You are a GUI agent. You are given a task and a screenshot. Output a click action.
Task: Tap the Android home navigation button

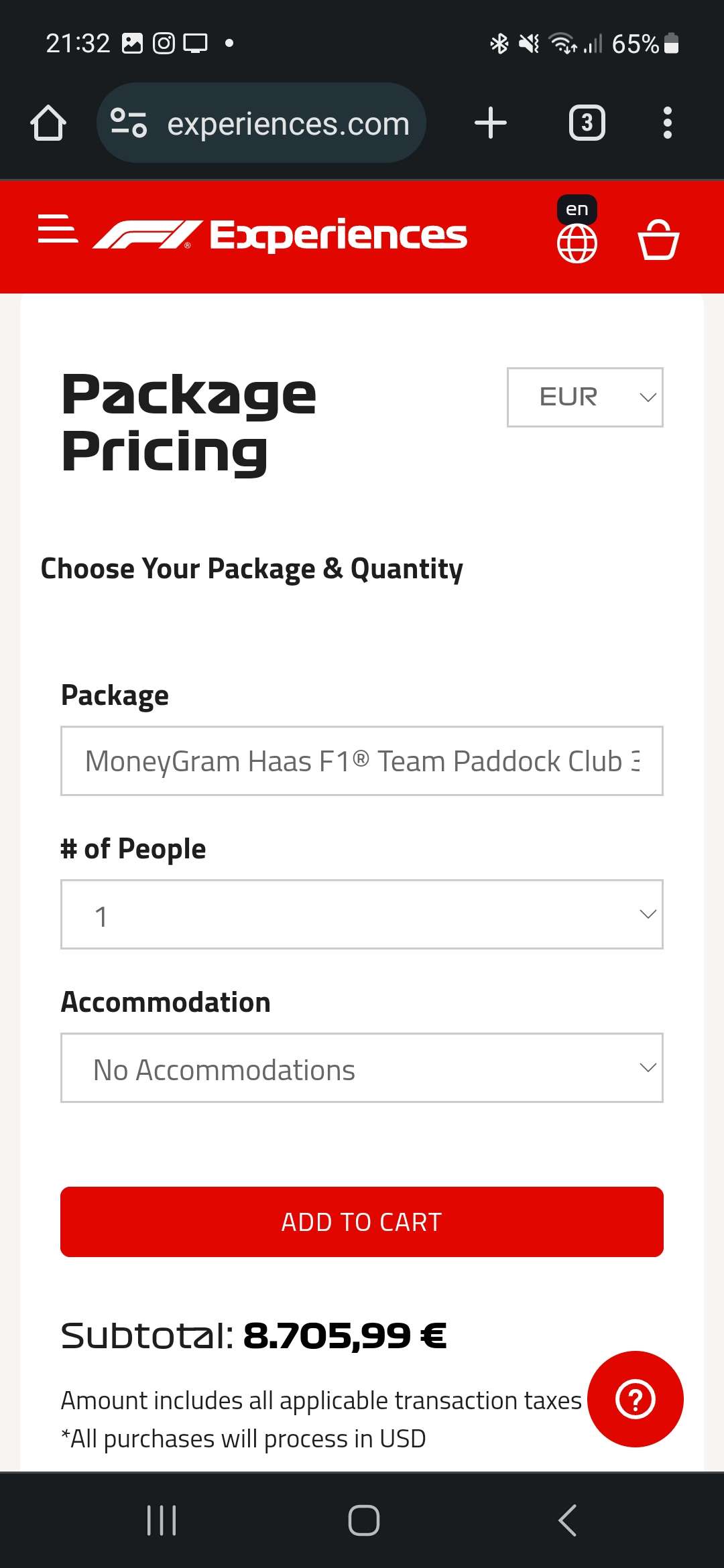363,1520
